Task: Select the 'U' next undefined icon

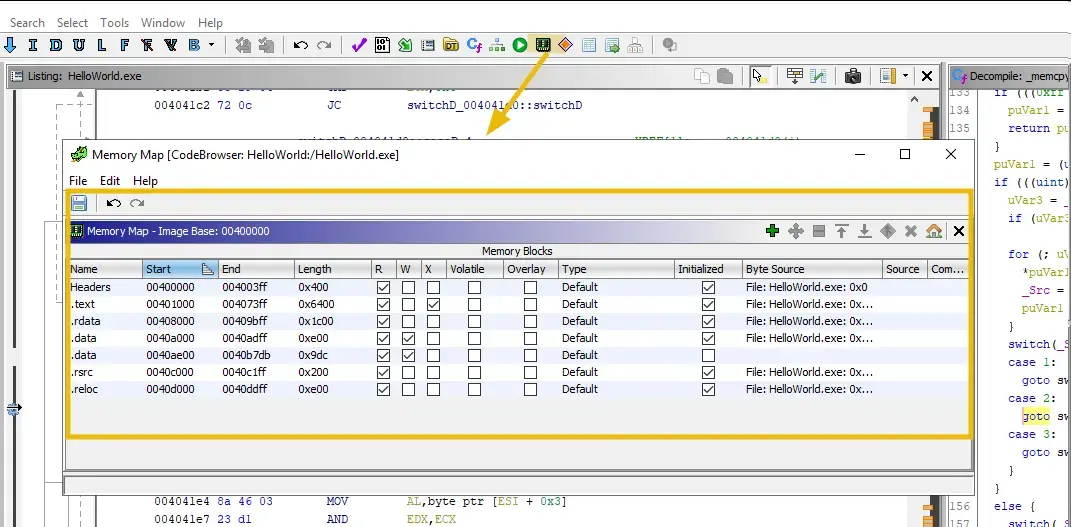Action: point(79,45)
